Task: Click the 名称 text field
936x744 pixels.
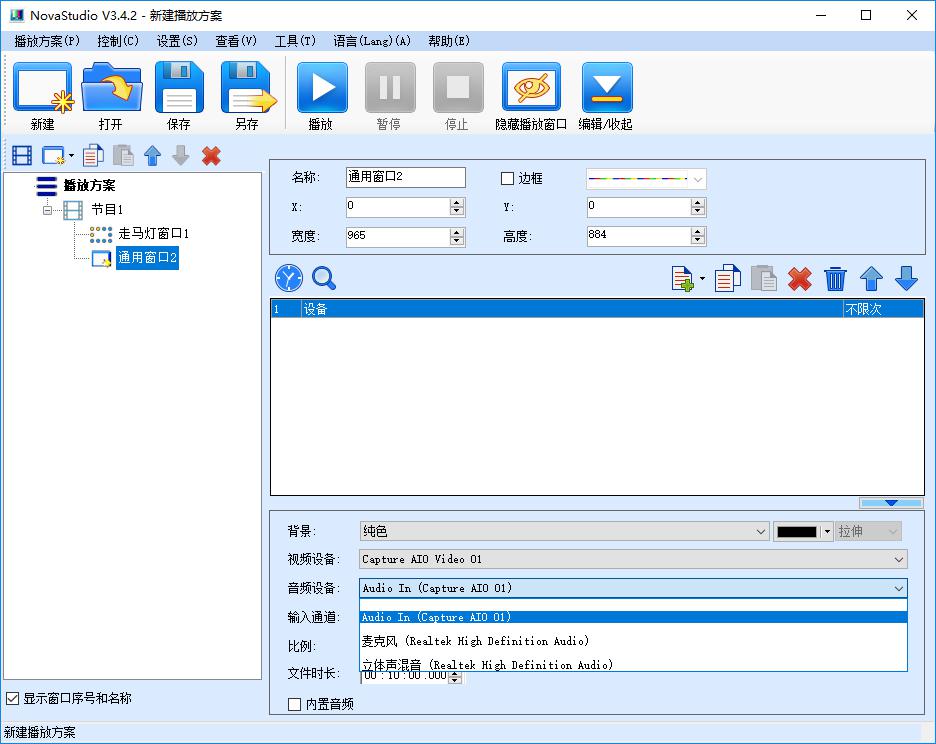Action: pyautogui.click(x=405, y=177)
